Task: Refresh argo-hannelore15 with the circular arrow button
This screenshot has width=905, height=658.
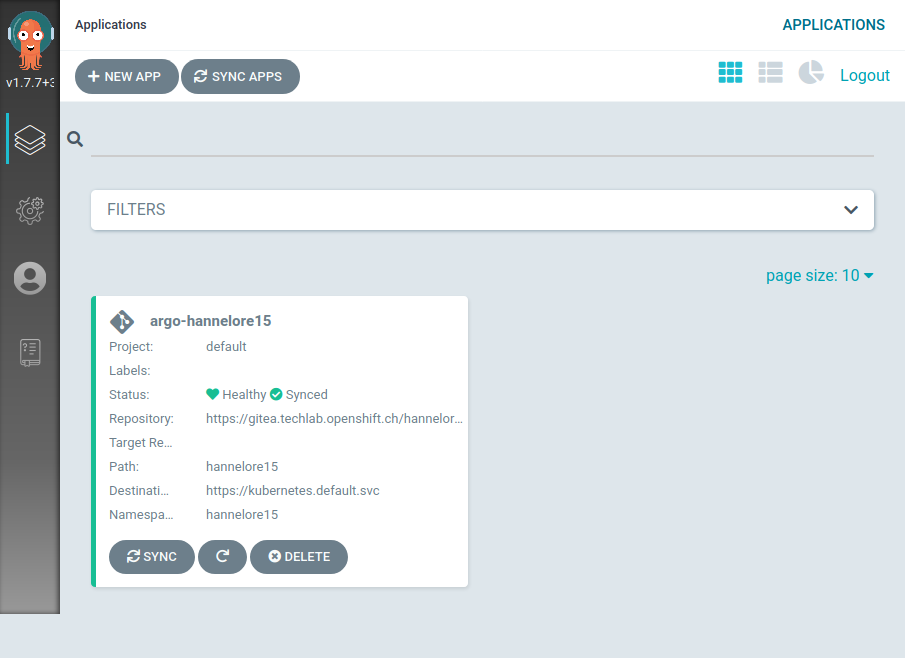Action: (222, 557)
